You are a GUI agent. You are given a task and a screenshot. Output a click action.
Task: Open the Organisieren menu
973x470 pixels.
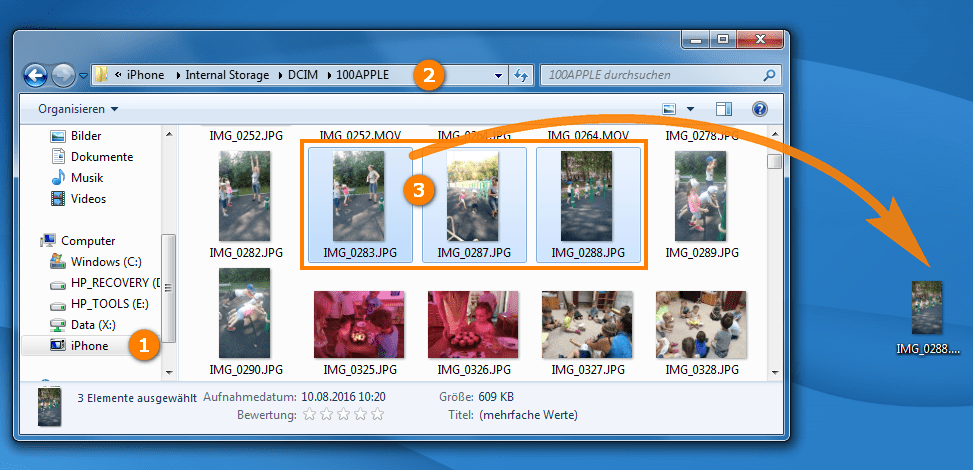78,109
